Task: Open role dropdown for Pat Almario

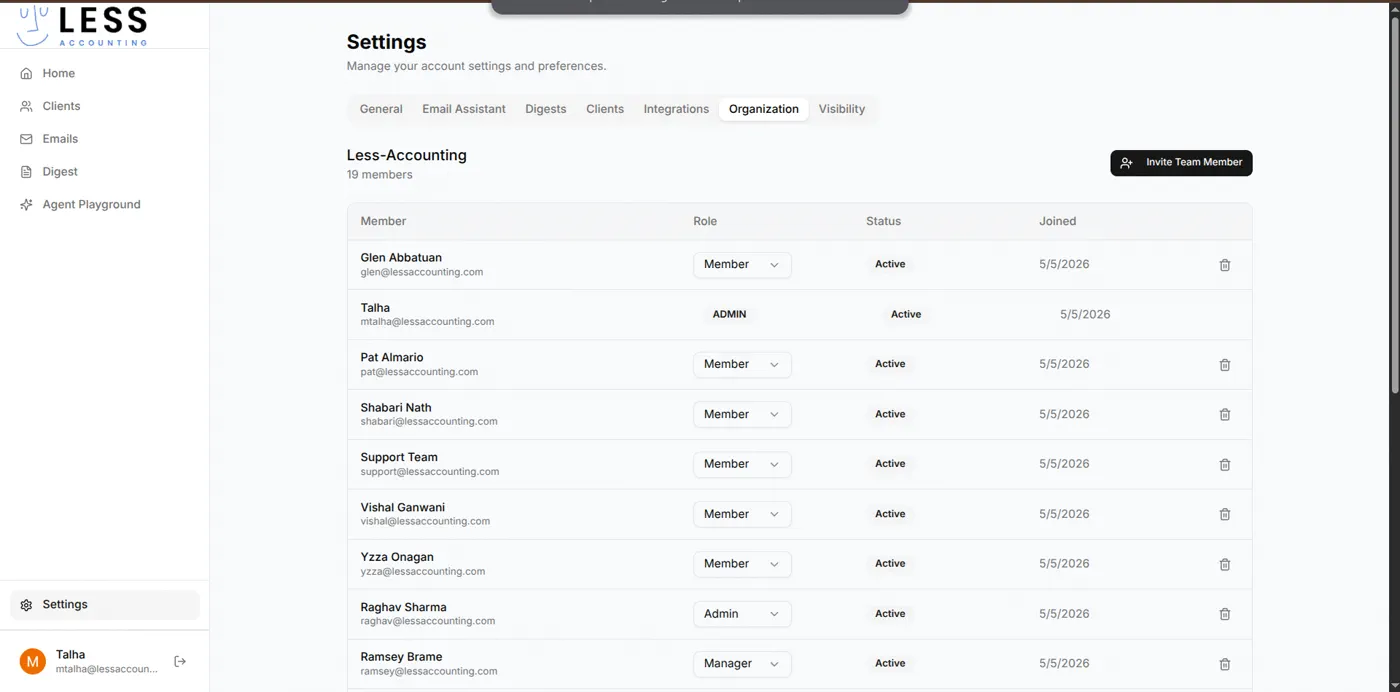Action: pos(742,365)
